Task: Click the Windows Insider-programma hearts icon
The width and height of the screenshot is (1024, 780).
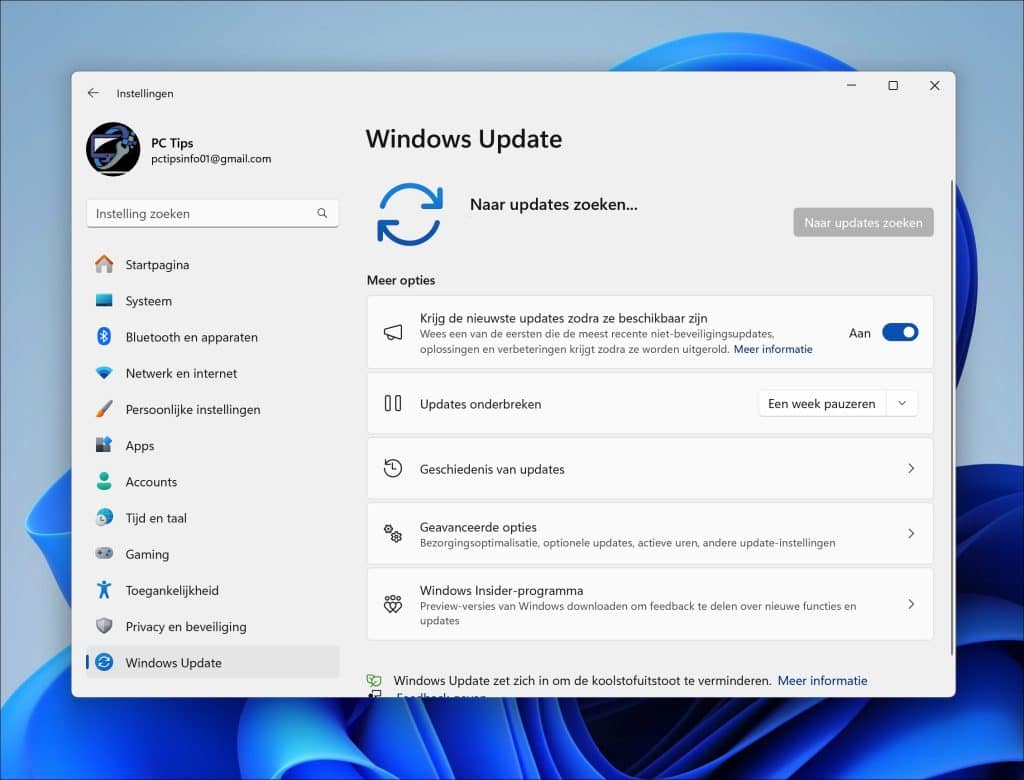Action: [392, 604]
